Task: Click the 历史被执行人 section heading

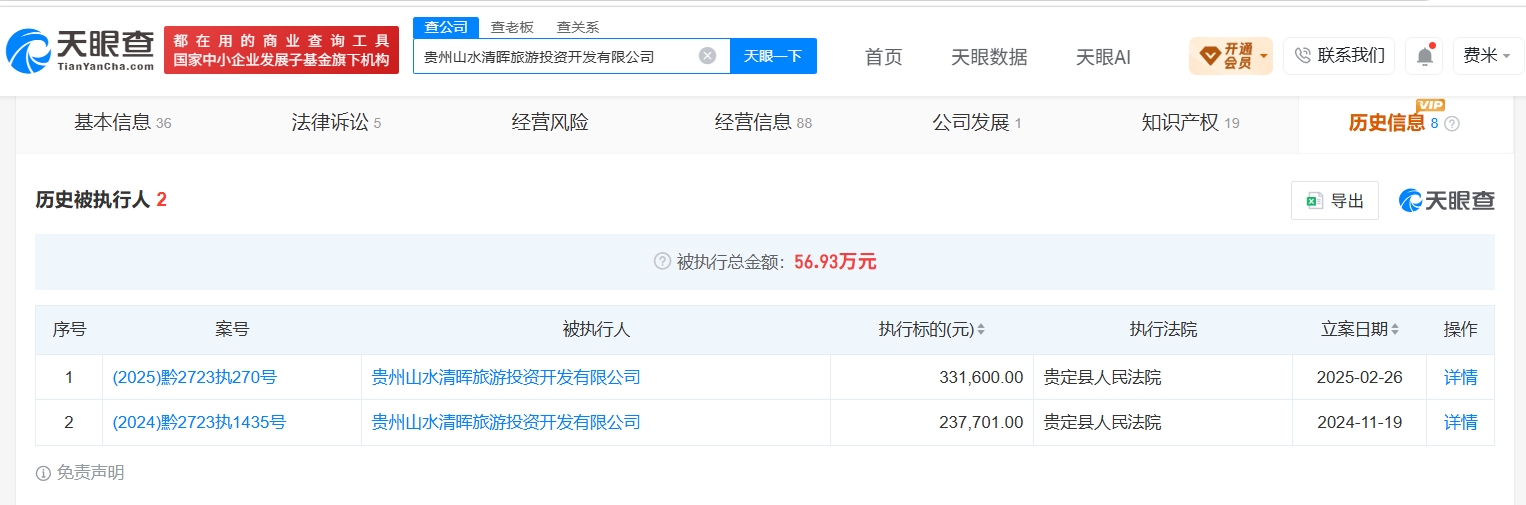Action: (x=93, y=200)
